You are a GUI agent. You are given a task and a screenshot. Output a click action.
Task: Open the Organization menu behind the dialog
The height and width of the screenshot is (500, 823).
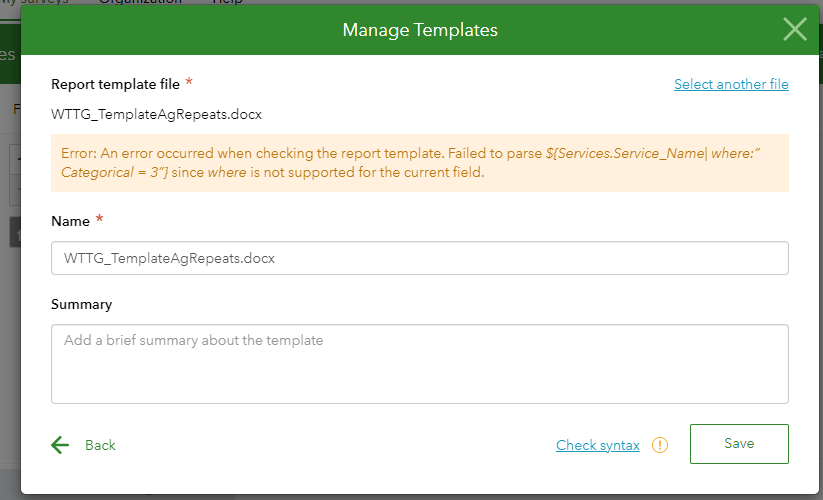[140, 2]
